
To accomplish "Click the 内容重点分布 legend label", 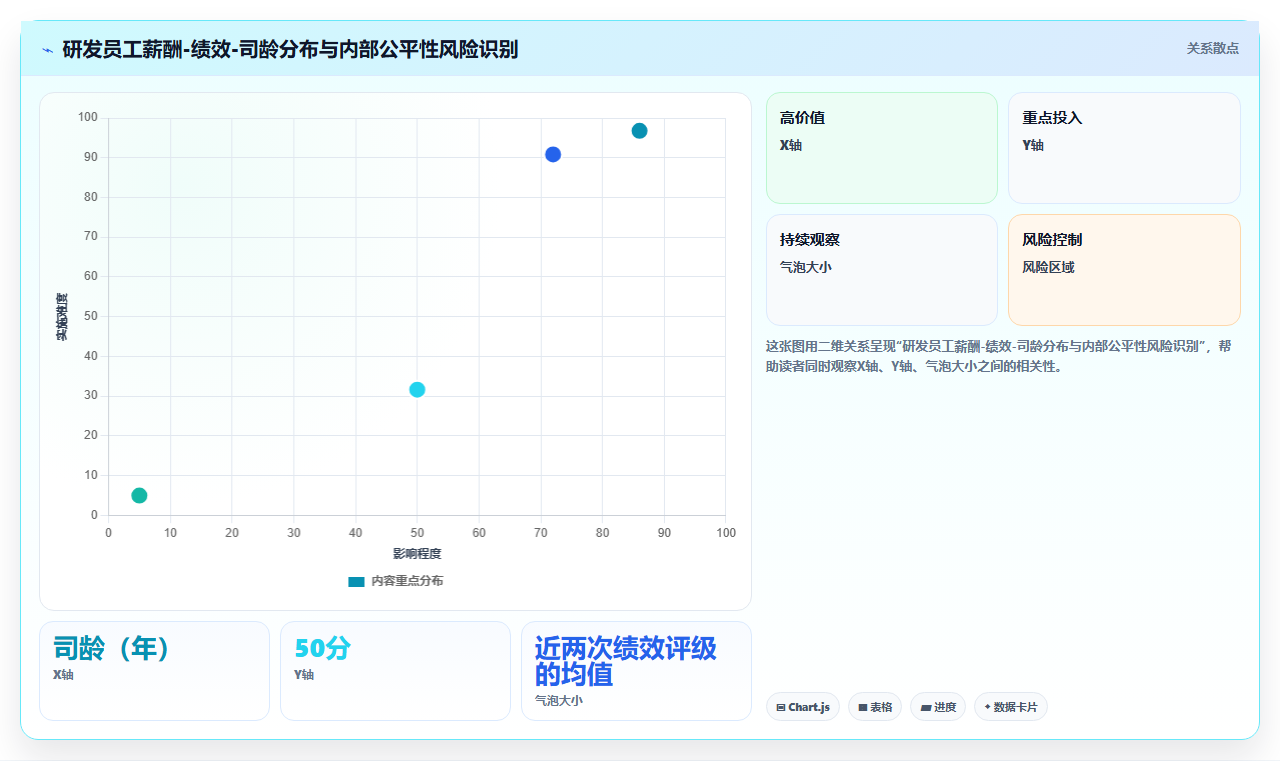I will [x=407, y=581].
